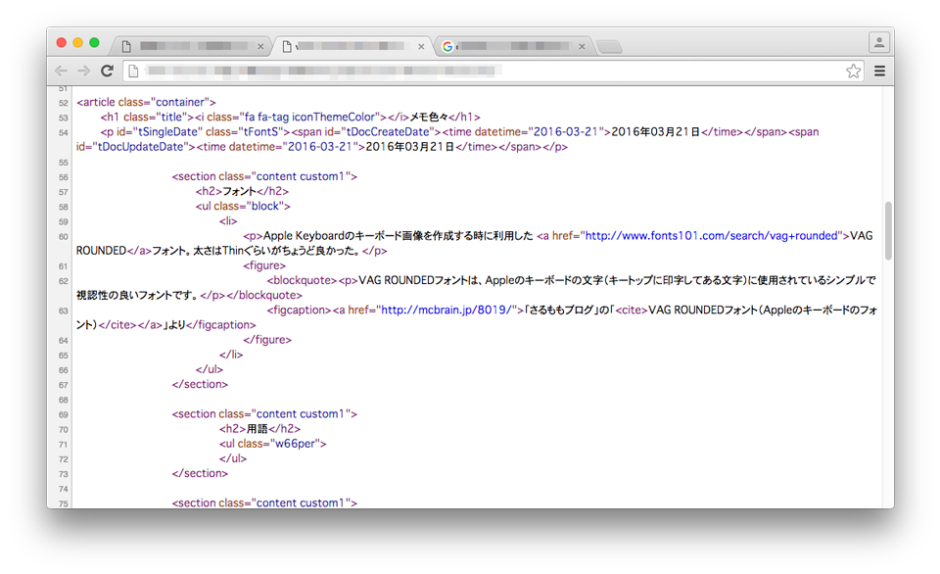
Task: Click into the address bar URL field
Action: [x=480, y=71]
